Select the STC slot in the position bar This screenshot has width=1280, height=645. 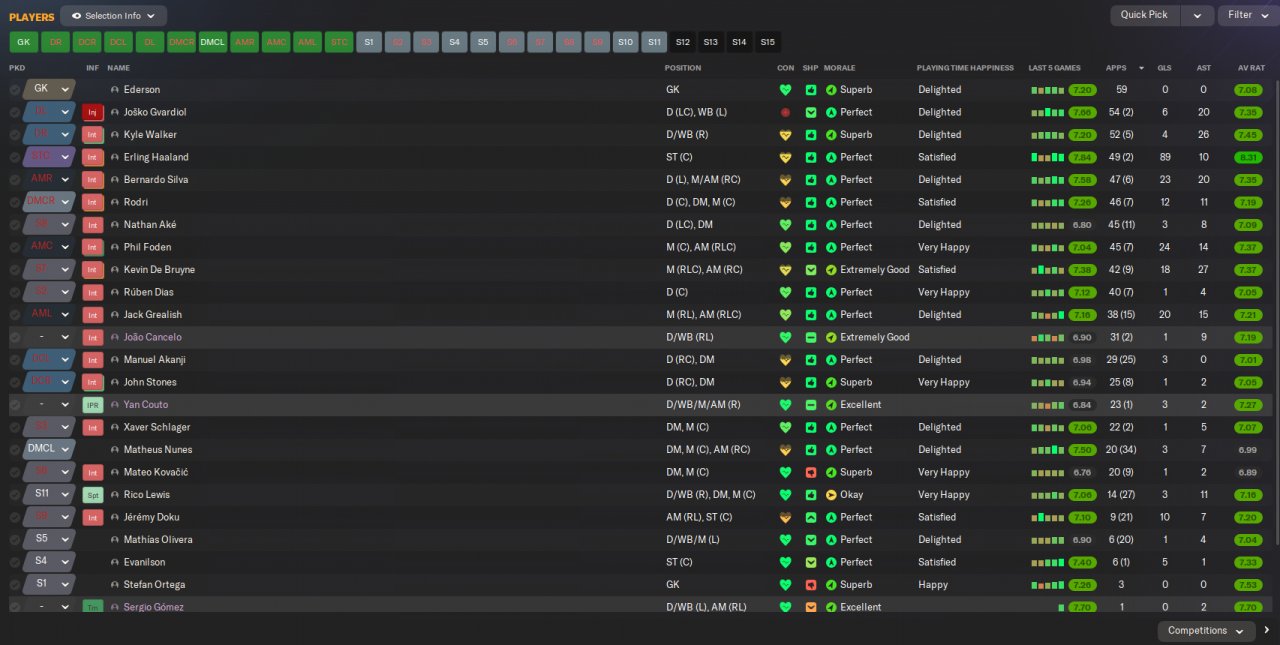point(339,42)
